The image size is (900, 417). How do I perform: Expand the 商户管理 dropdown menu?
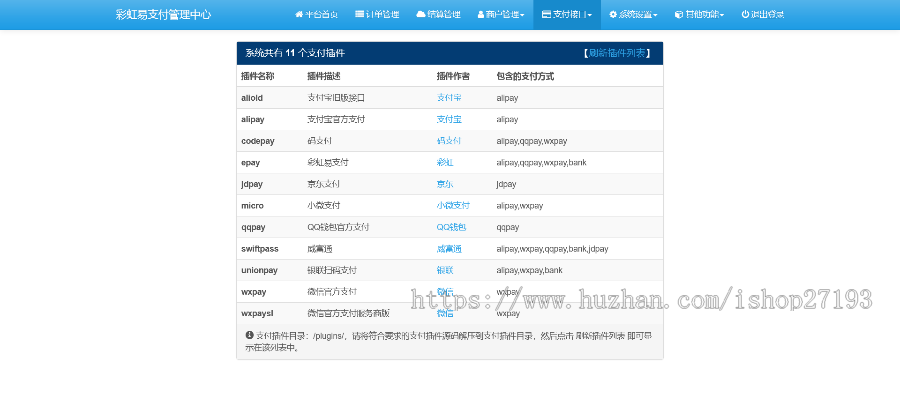501,14
